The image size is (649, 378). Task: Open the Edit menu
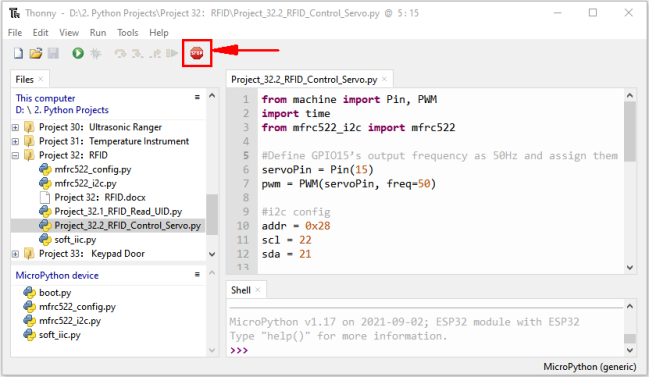click(x=41, y=33)
